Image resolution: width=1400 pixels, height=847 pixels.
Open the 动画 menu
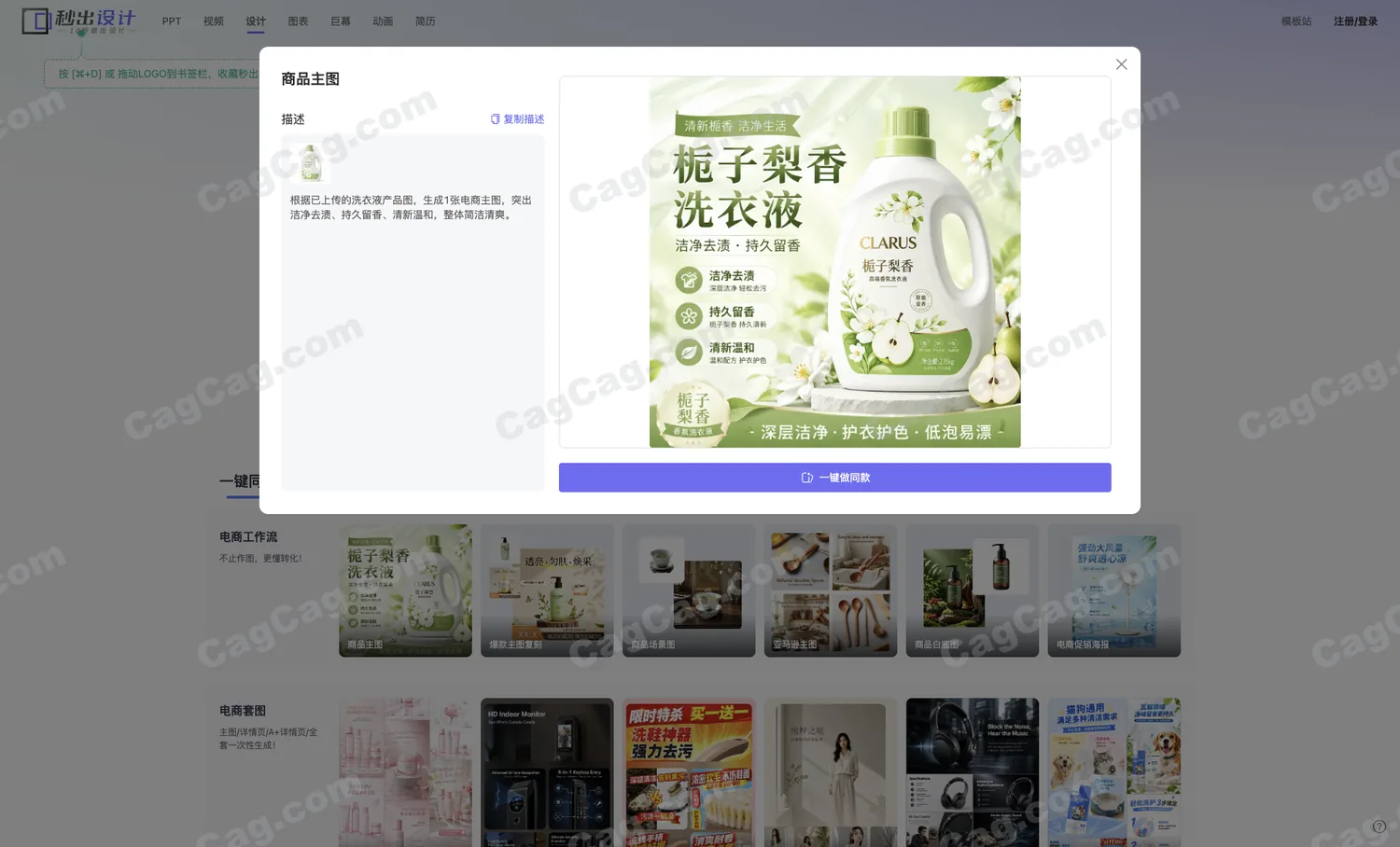[x=383, y=21]
